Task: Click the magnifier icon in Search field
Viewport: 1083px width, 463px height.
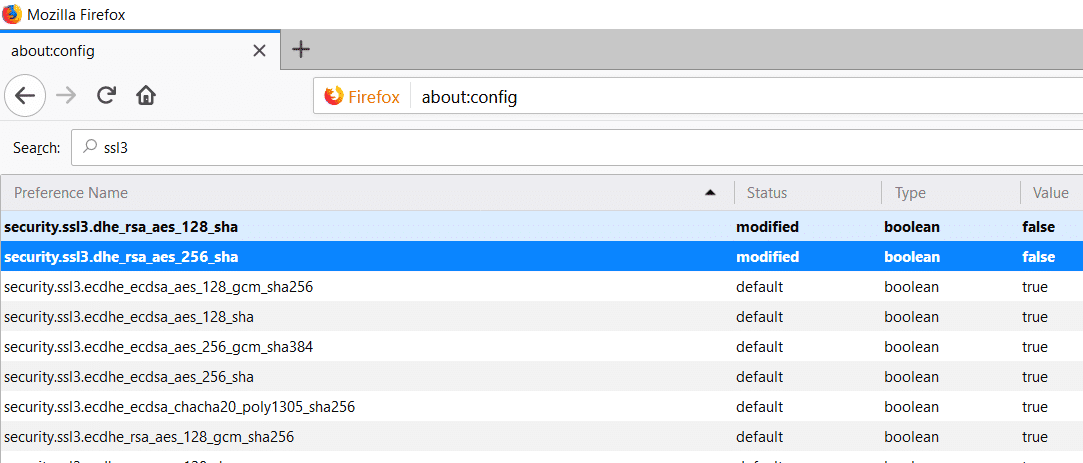Action: (90, 147)
